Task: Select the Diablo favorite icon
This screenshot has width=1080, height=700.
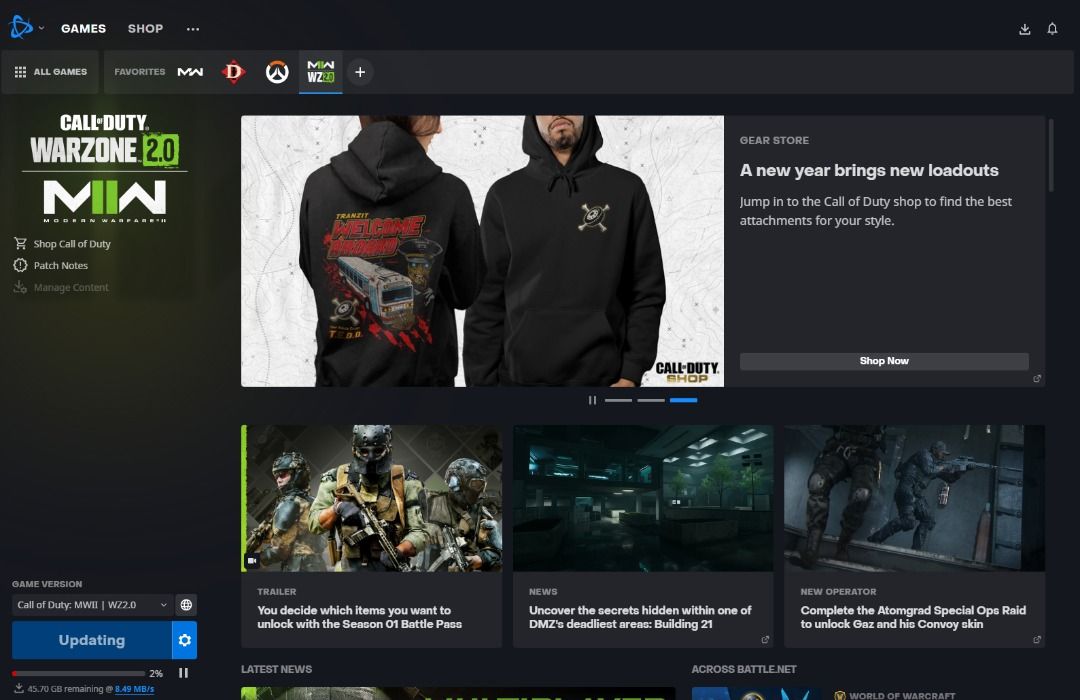Action: click(x=233, y=72)
